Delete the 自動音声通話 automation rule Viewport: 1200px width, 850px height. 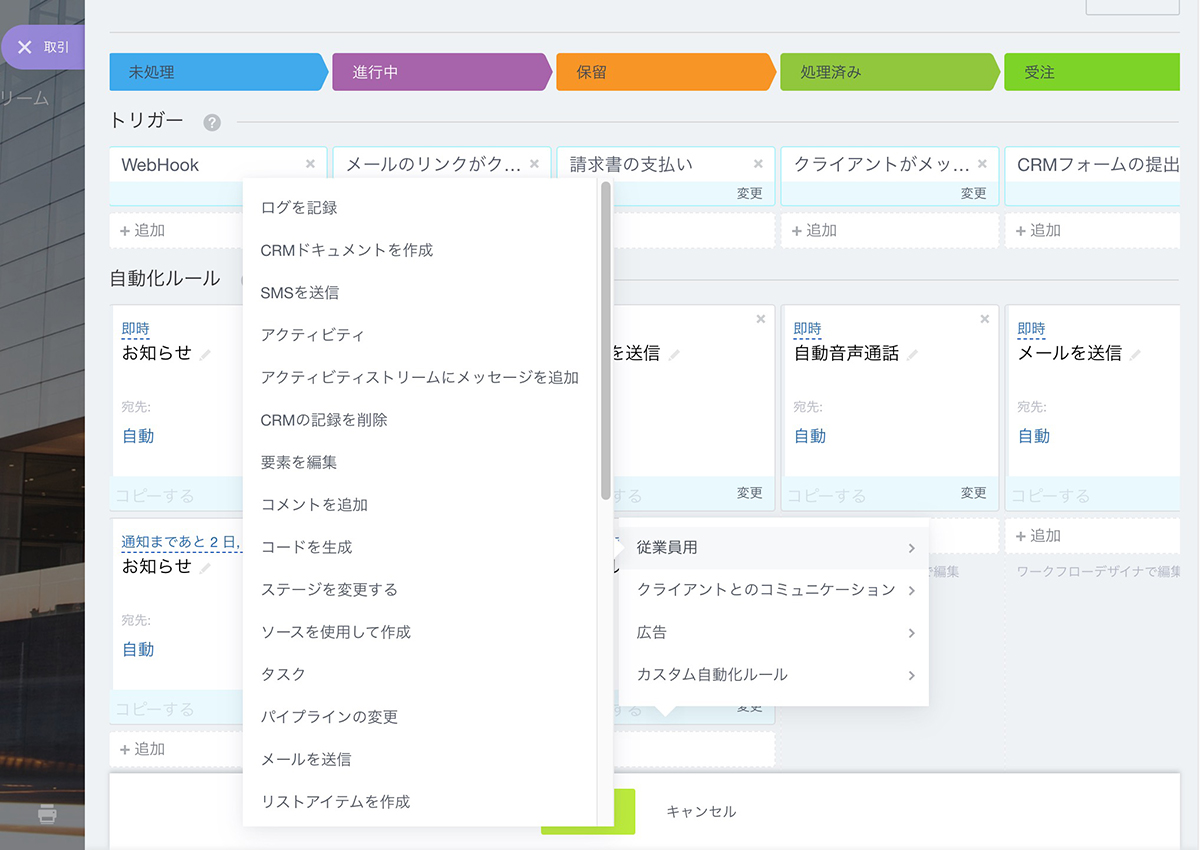(985, 319)
